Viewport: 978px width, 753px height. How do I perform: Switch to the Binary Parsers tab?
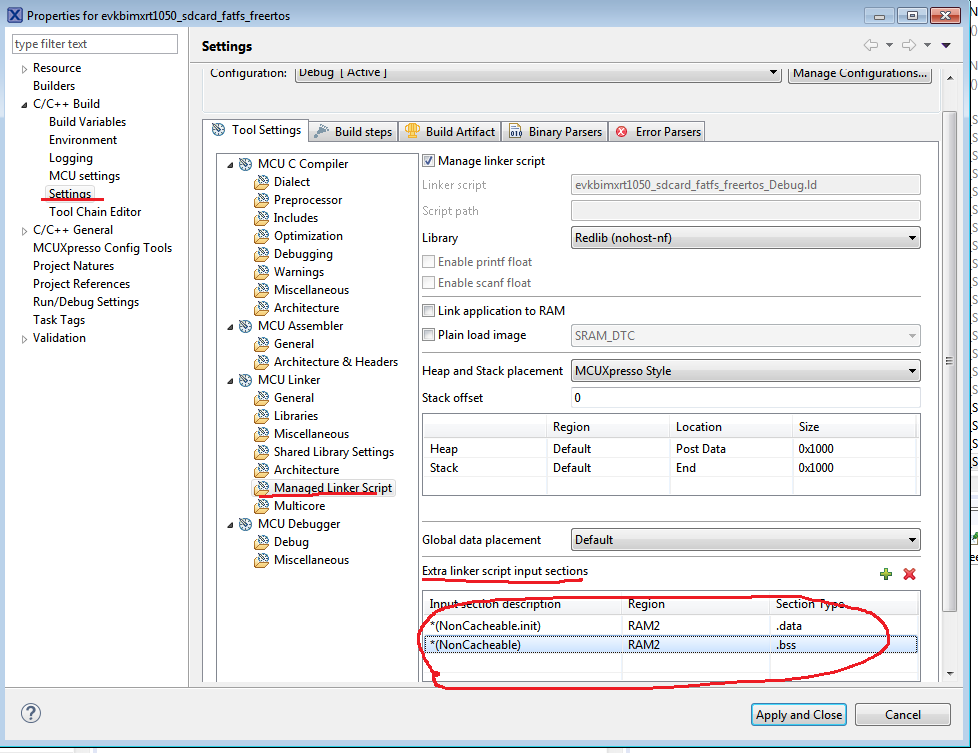(x=555, y=131)
